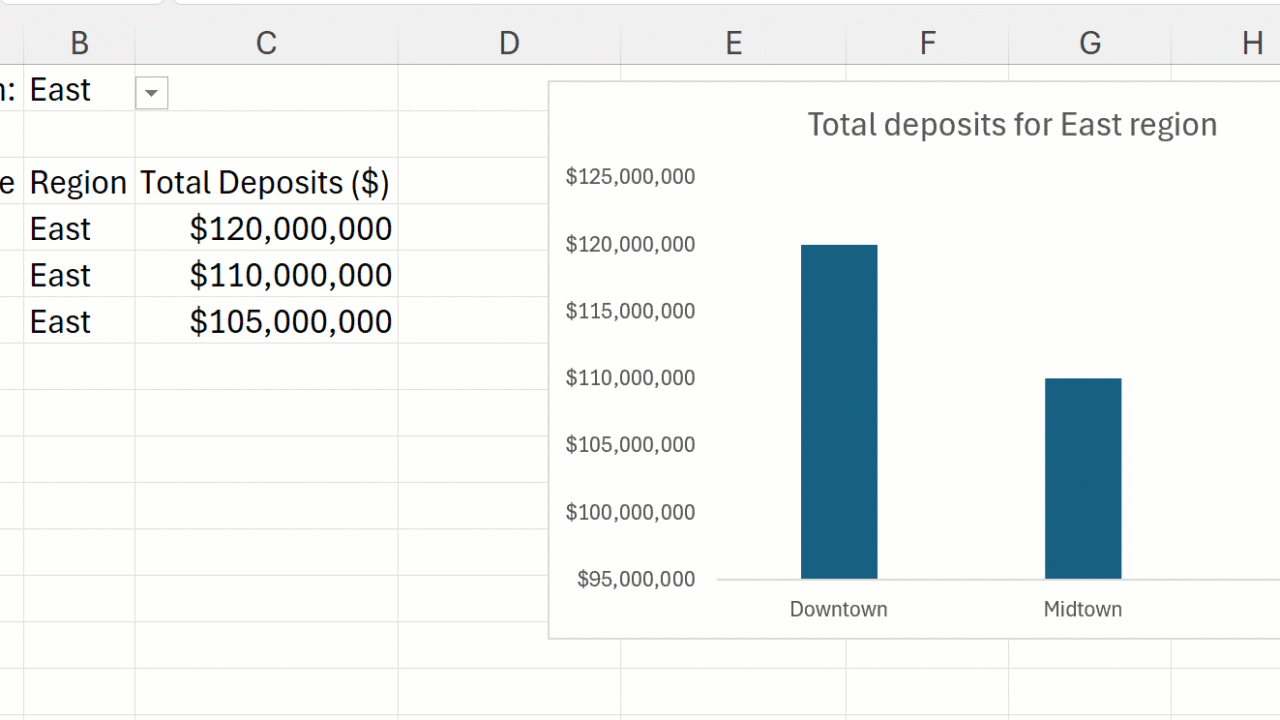
Task: Select the $105,000,000 cell
Action: (290, 321)
